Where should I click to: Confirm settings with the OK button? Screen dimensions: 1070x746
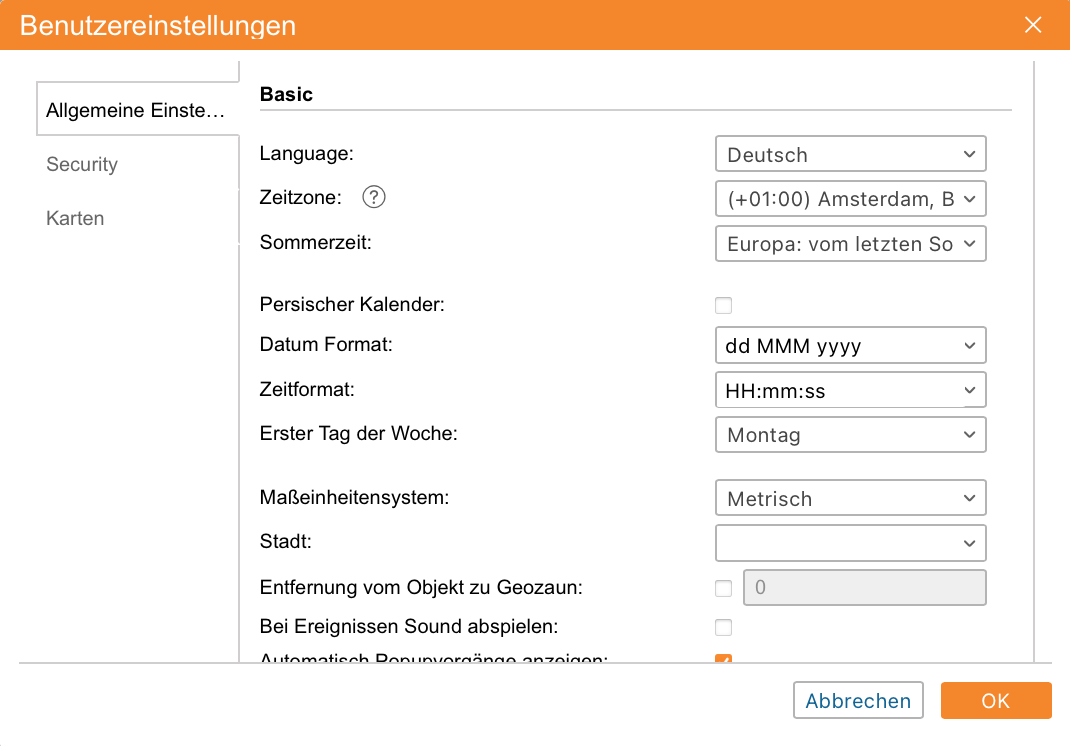coord(995,701)
